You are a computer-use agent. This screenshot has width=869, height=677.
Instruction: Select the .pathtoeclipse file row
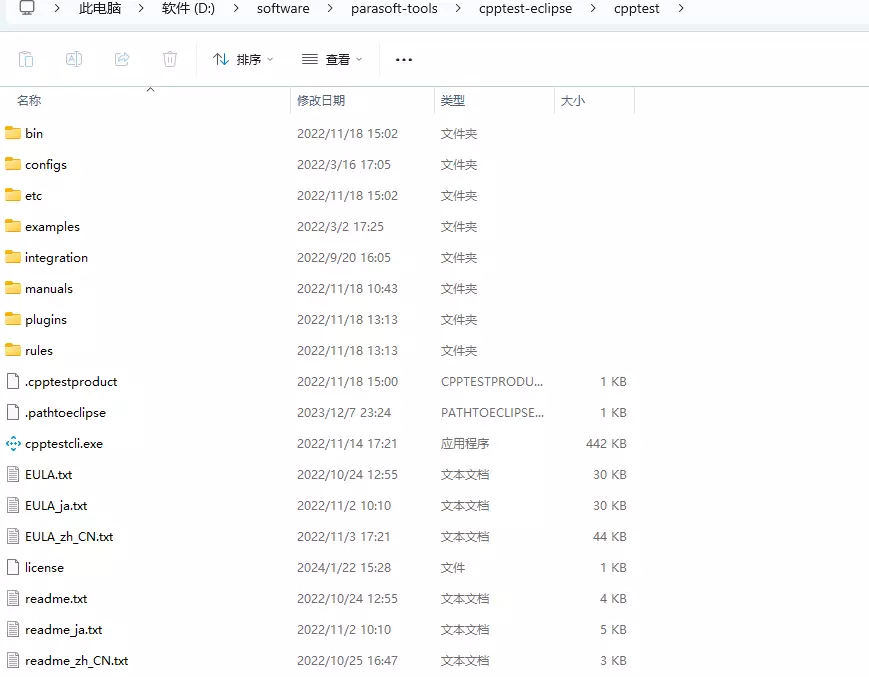click(x=65, y=412)
